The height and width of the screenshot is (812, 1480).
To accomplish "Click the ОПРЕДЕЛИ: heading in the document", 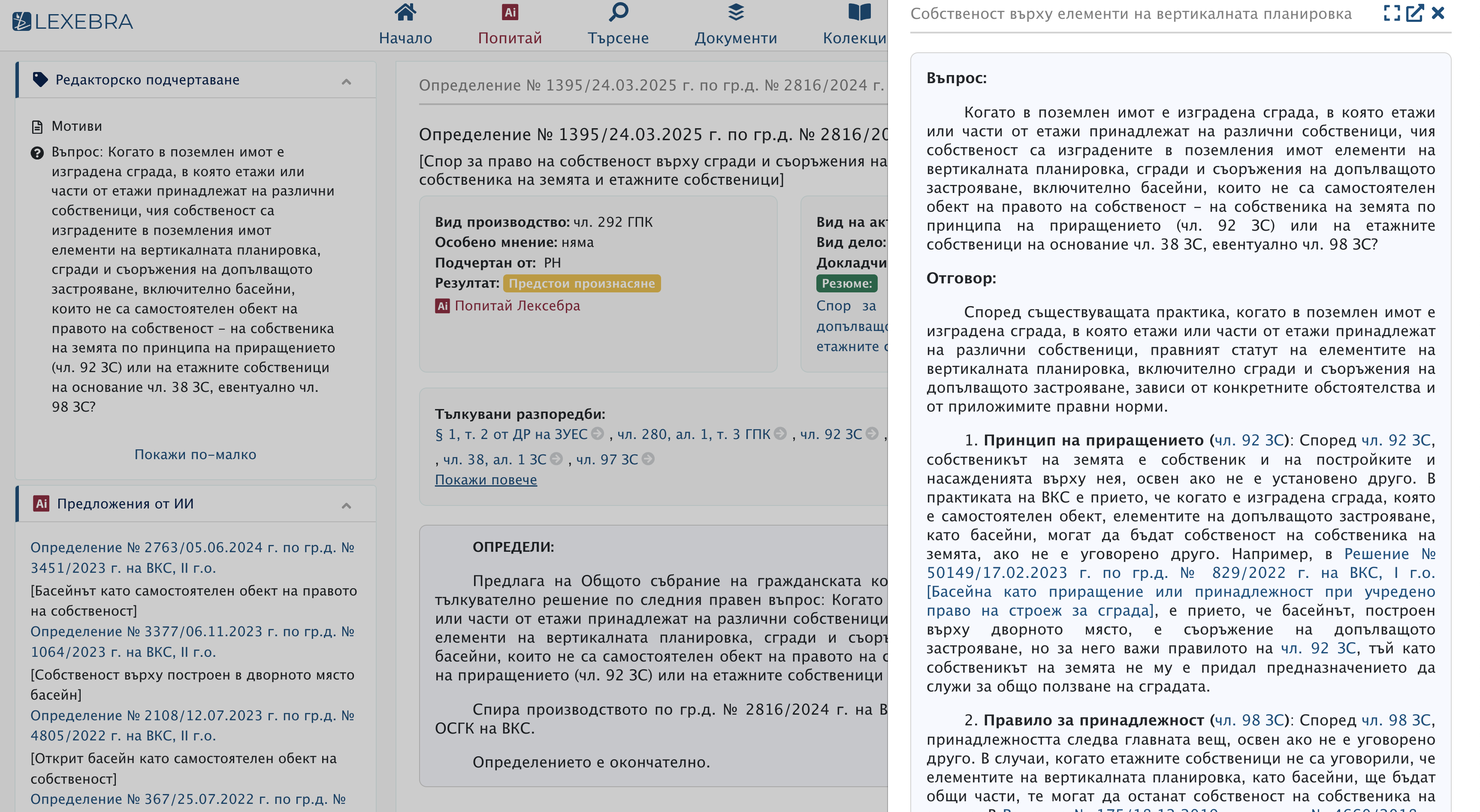I will coord(513,547).
